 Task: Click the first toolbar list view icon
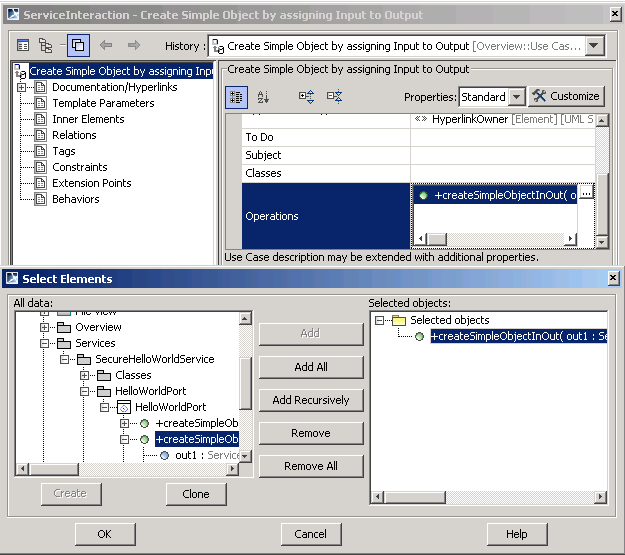click(23, 46)
